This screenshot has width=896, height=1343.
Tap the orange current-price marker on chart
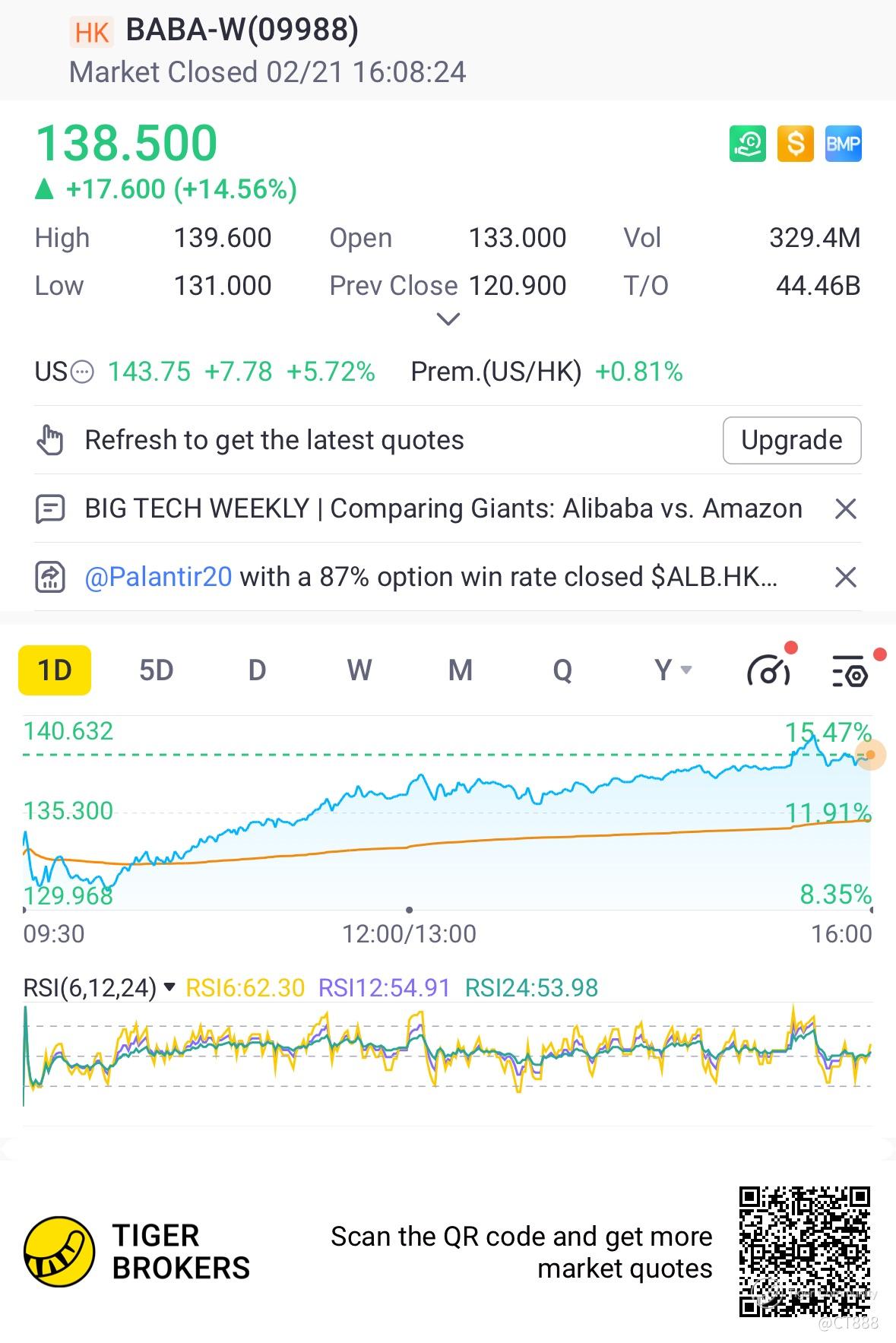point(871,755)
